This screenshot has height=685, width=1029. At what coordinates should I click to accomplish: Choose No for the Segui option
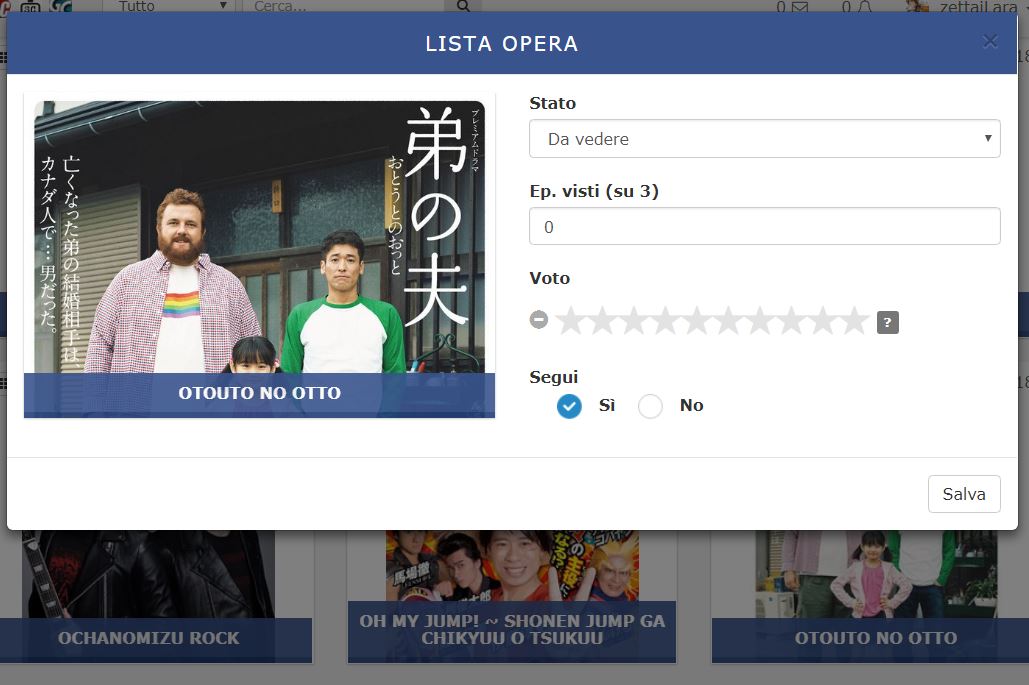tap(651, 406)
